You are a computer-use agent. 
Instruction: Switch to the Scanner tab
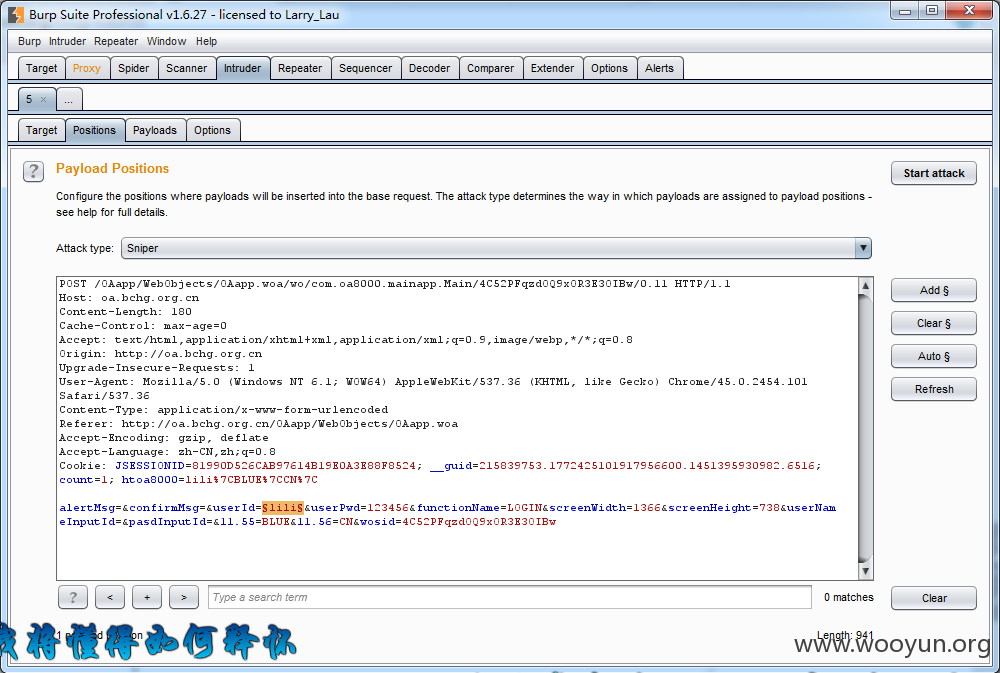tap(186, 68)
